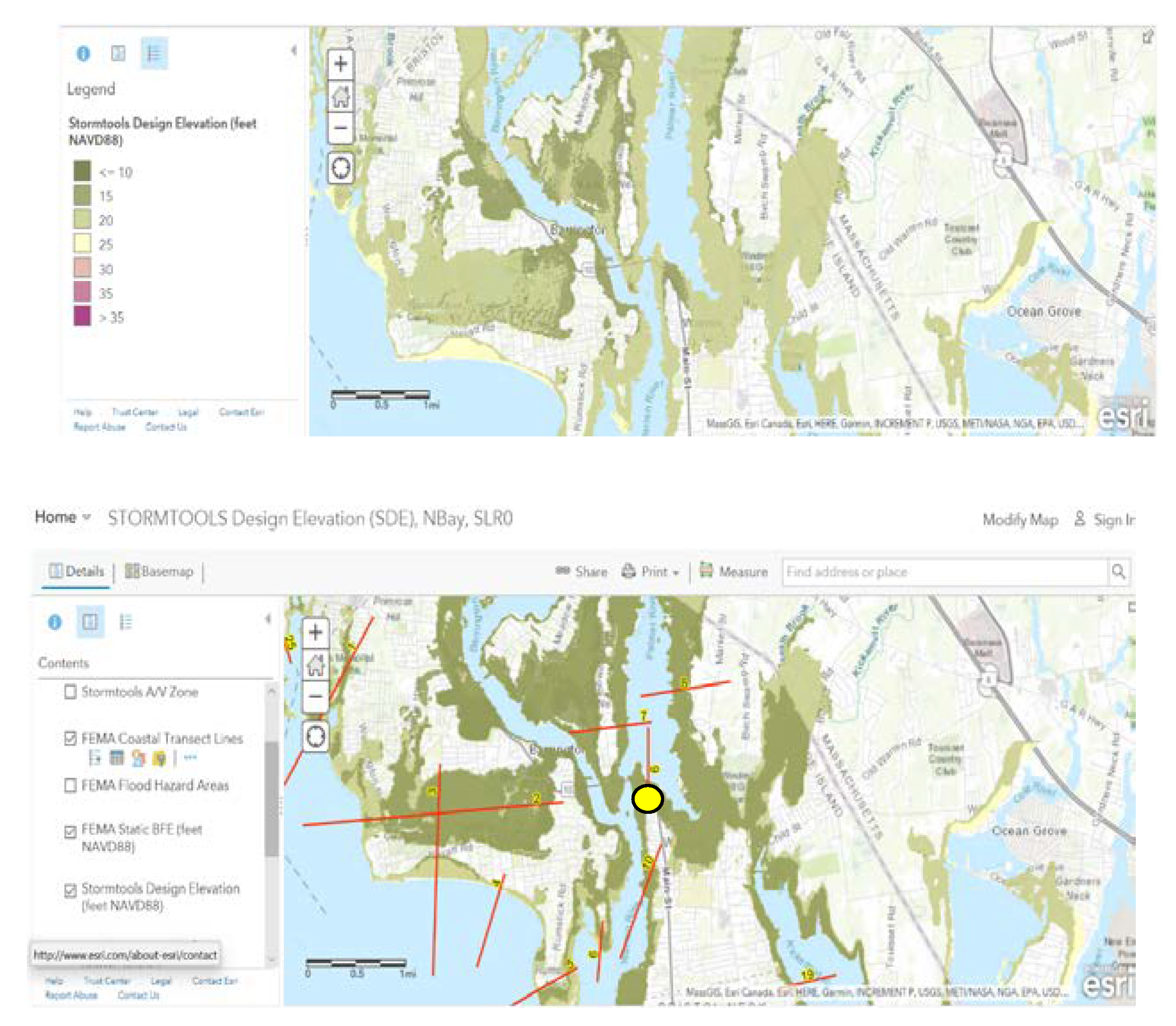Image resolution: width=1176 pixels, height=1026 pixels.
Task: Click the Find address or place field
Action: (x=944, y=571)
